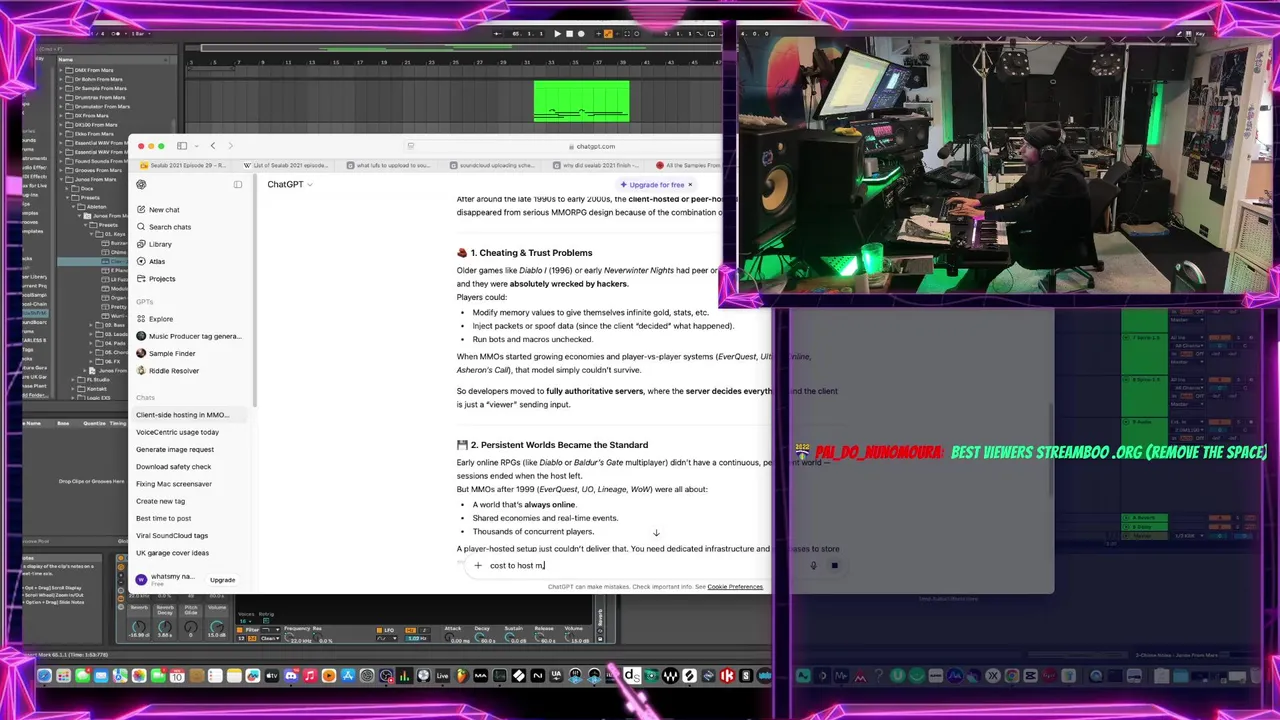1280x720 pixels.
Task: Open the Download safety check chat
Action: pos(173,467)
